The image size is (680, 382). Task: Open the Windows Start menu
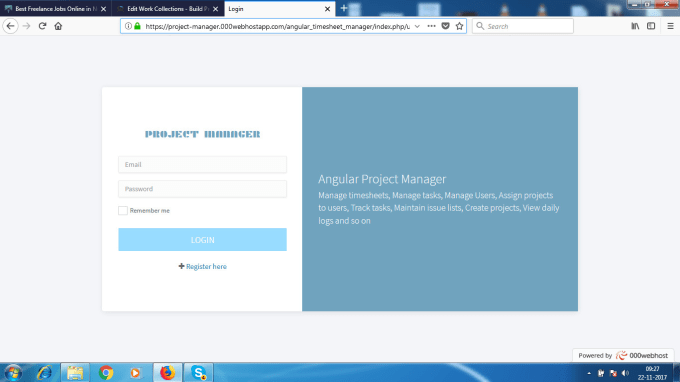[x=13, y=372]
